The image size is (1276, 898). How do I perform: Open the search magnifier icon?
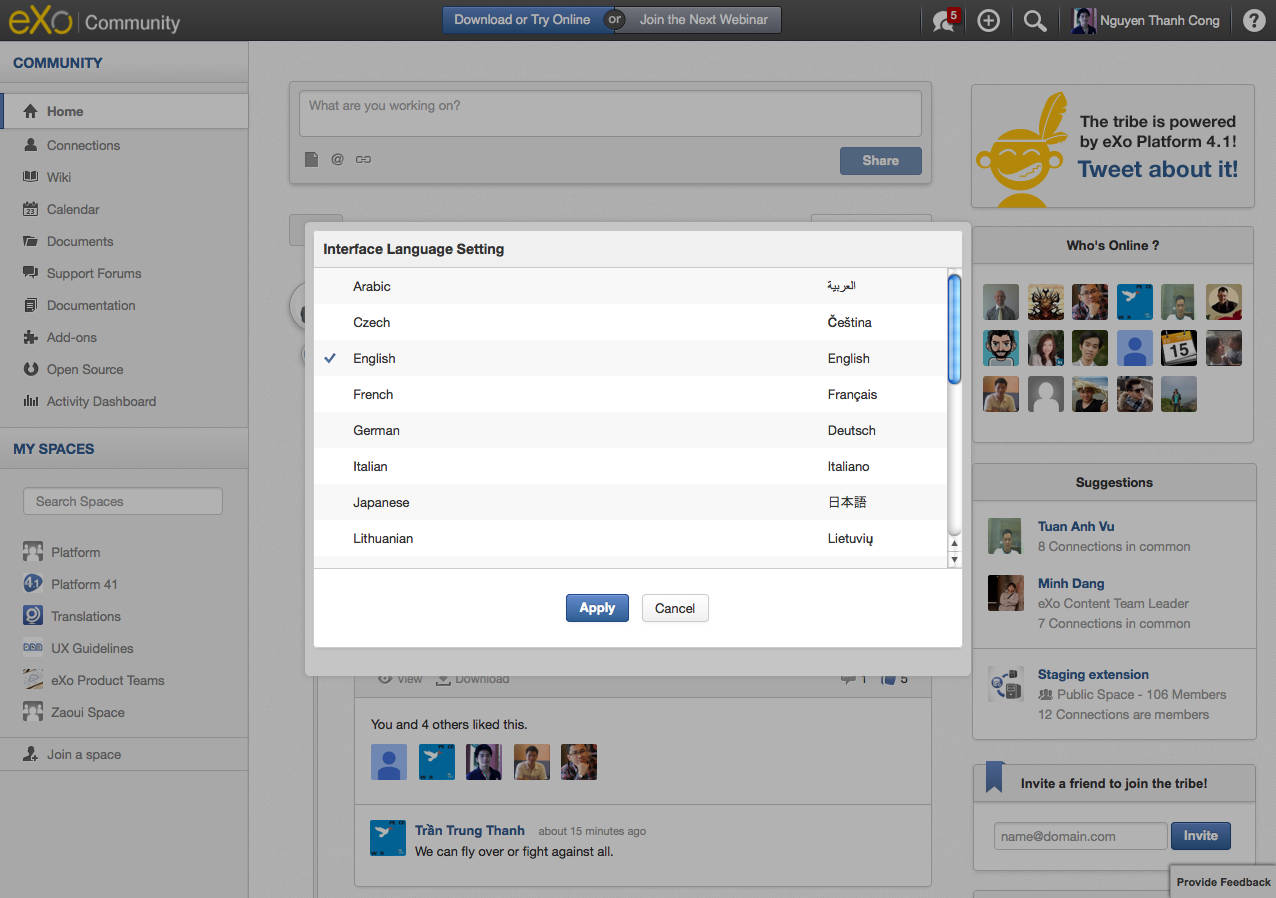(x=1035, y=21)
